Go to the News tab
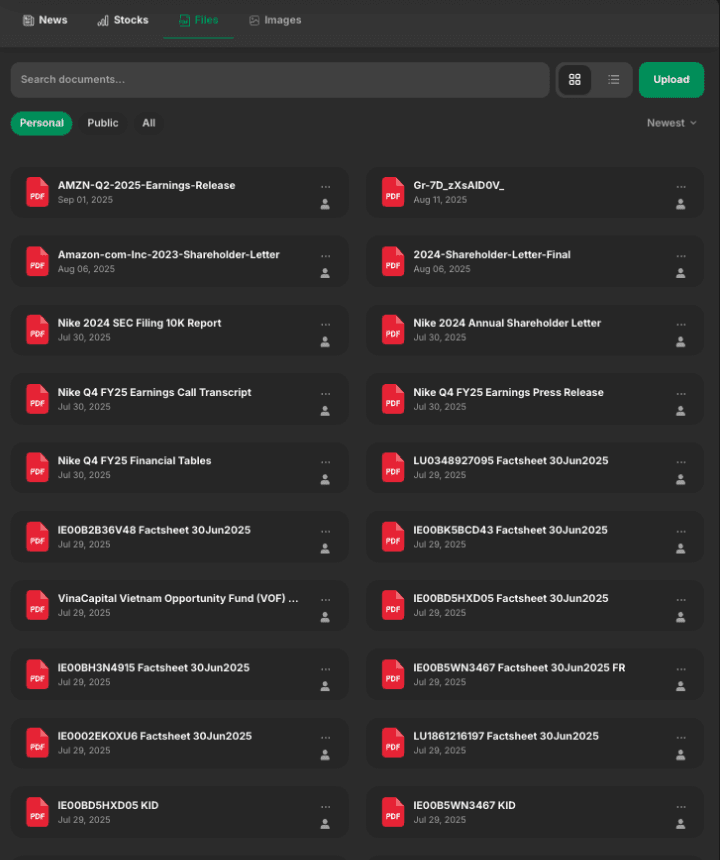Screen dimensions: 720x860 (x=45, y=20)
